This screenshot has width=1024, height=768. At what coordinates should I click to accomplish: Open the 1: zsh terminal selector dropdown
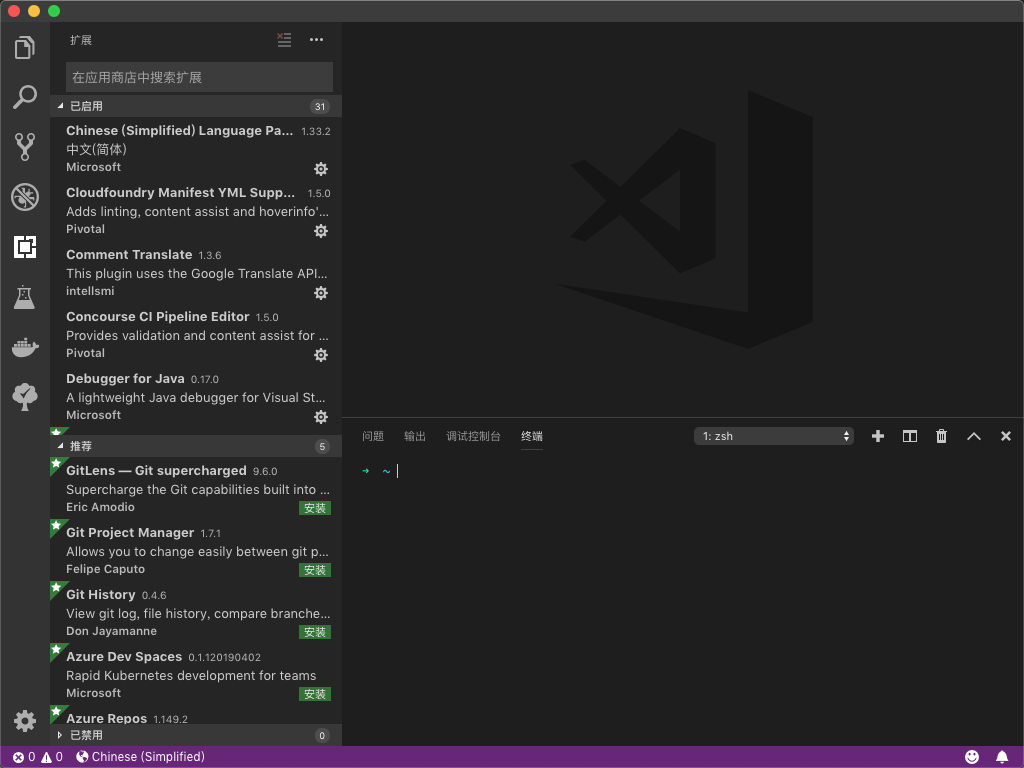click(774, 435)
